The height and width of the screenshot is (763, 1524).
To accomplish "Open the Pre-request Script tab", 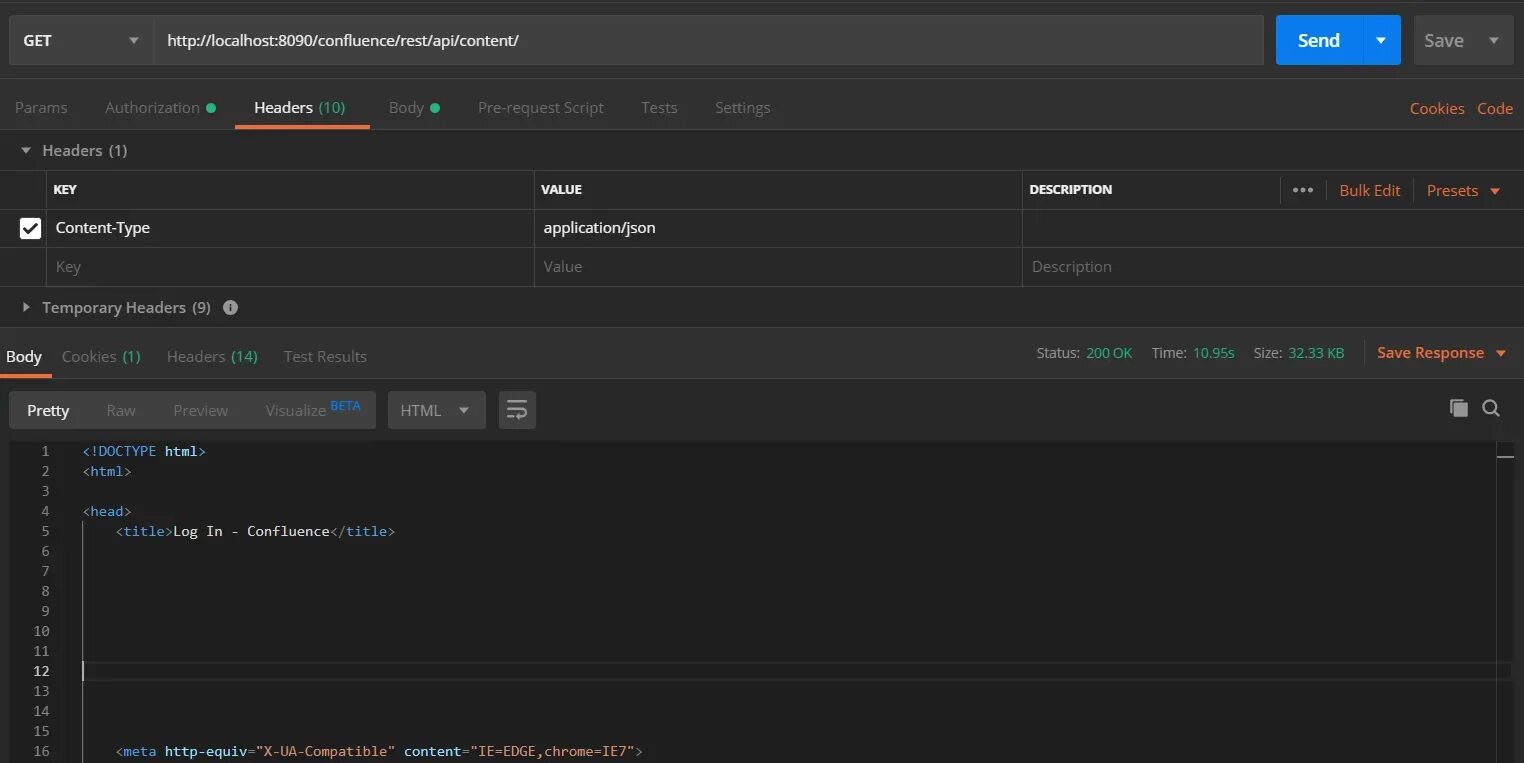I will coord(541,107).
